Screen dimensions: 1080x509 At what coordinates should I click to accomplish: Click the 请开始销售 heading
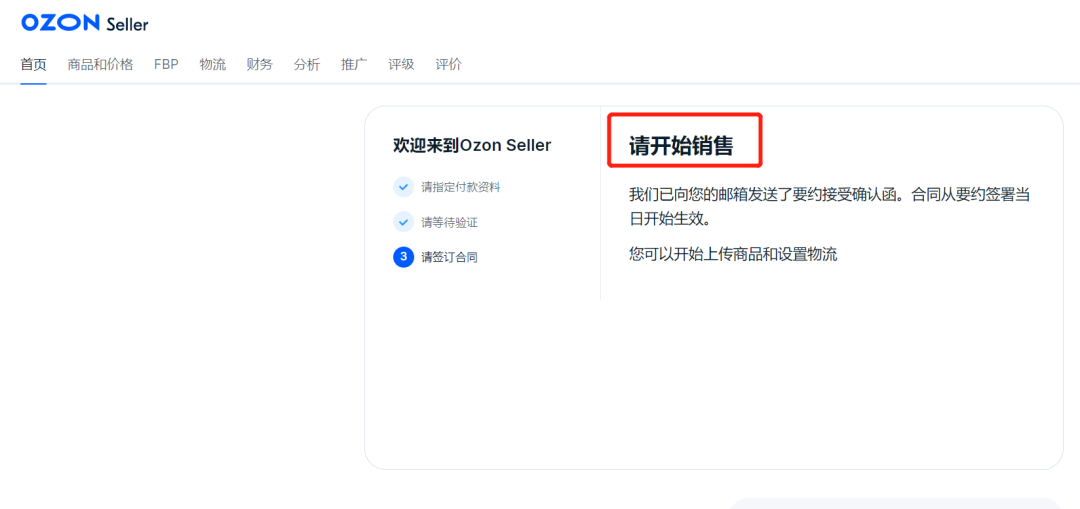tap(681, 146)
